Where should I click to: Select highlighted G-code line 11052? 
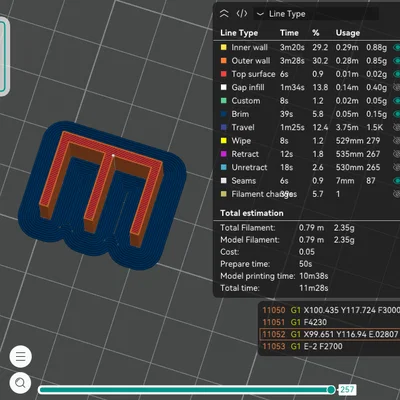click(x=331, y=334)
